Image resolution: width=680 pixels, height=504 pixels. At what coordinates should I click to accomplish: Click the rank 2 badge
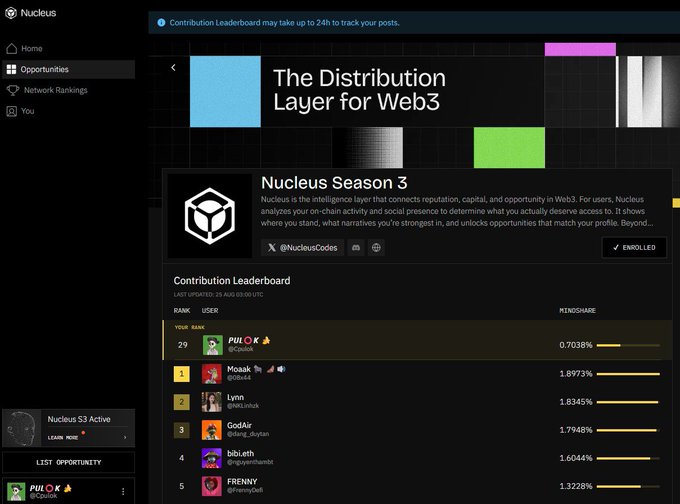(182, 402)
